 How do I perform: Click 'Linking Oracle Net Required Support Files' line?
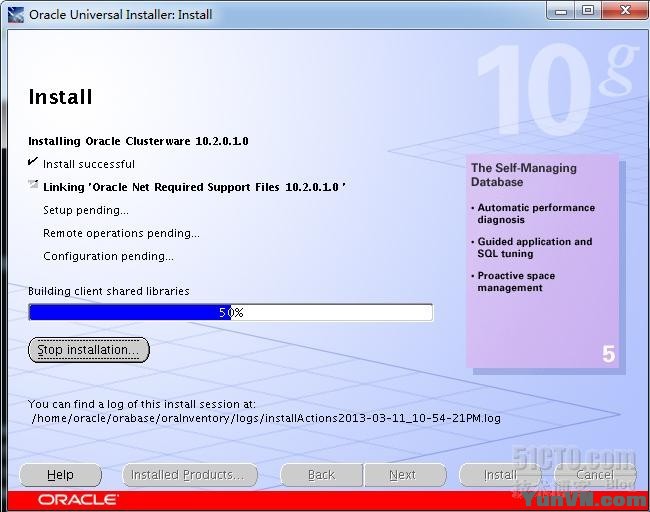pos(194,187)
